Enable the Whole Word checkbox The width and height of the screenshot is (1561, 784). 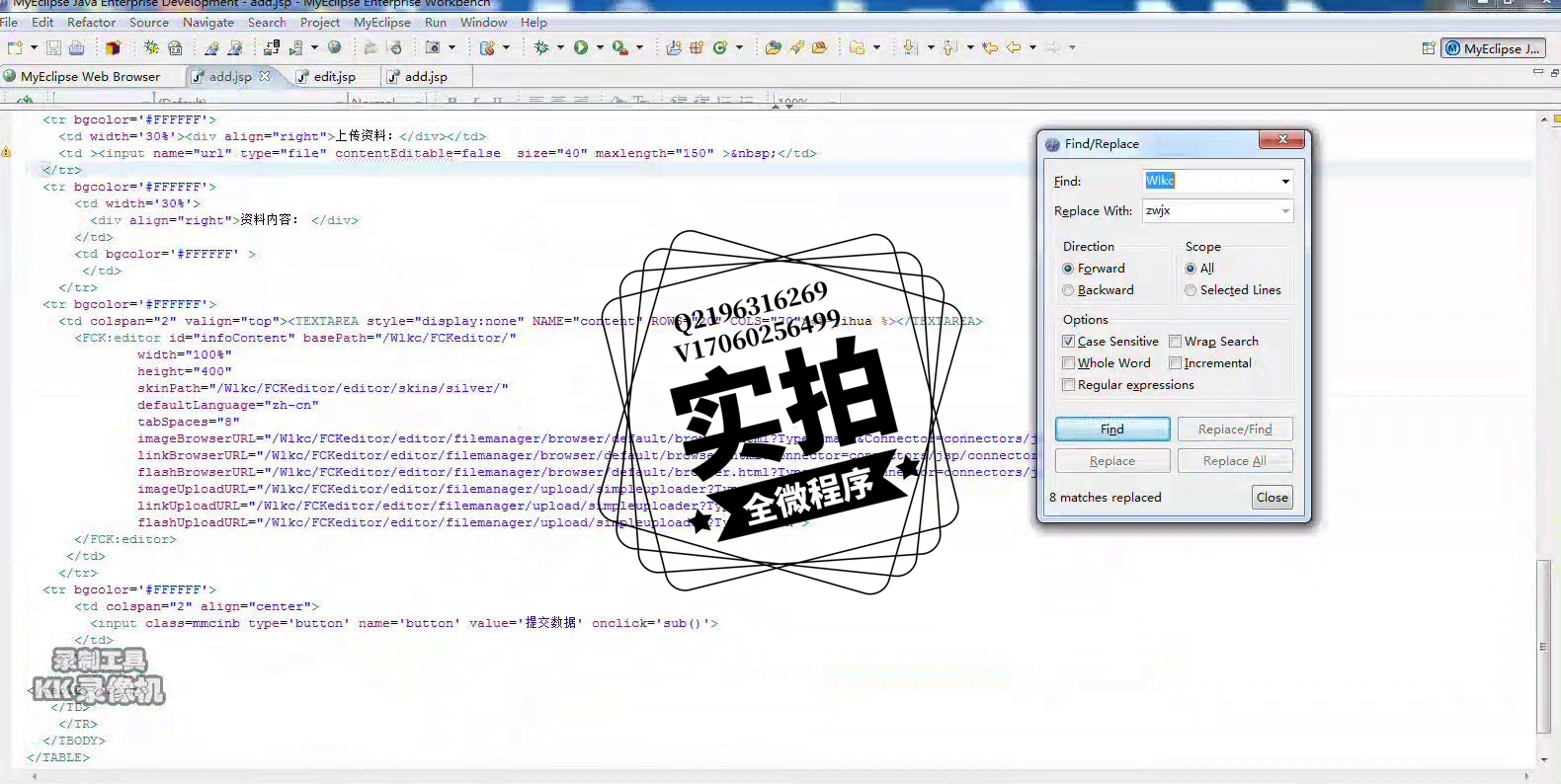(x=1068, y=363)
